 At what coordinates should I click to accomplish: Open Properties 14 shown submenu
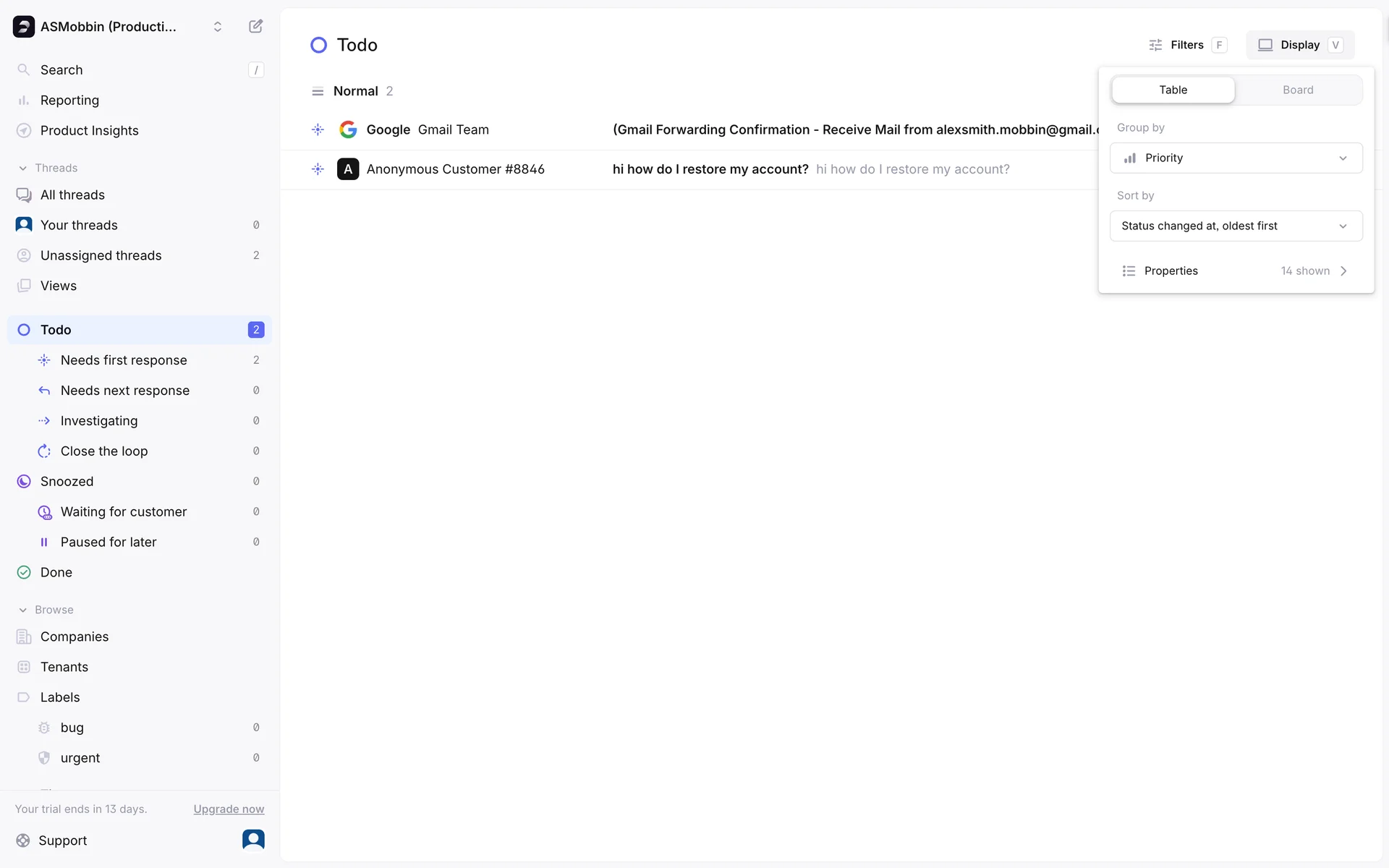(x=1236, y=271)
